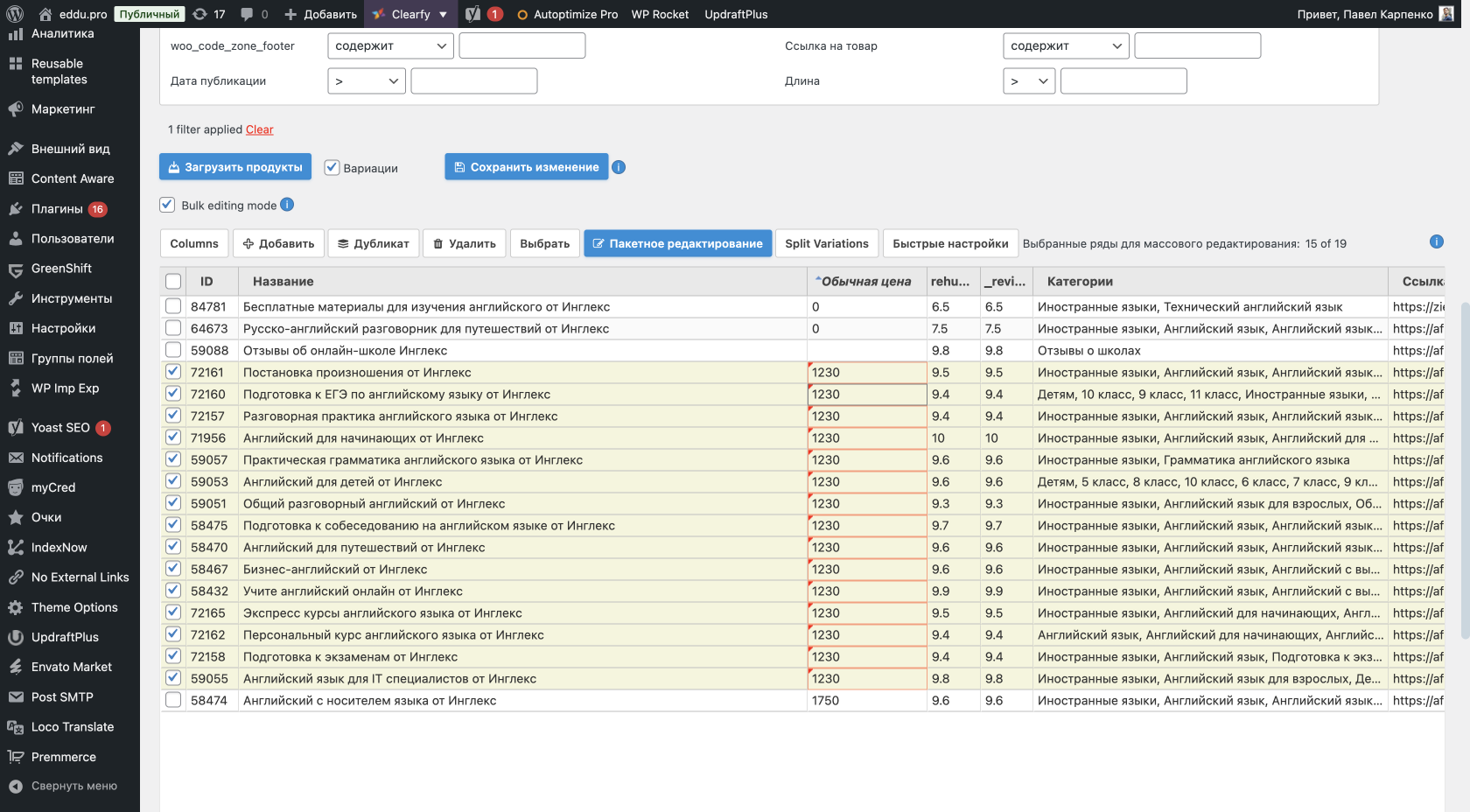Click the user avatar in top bar
The image size is (1470, 812).
(x=1446, y=14)
